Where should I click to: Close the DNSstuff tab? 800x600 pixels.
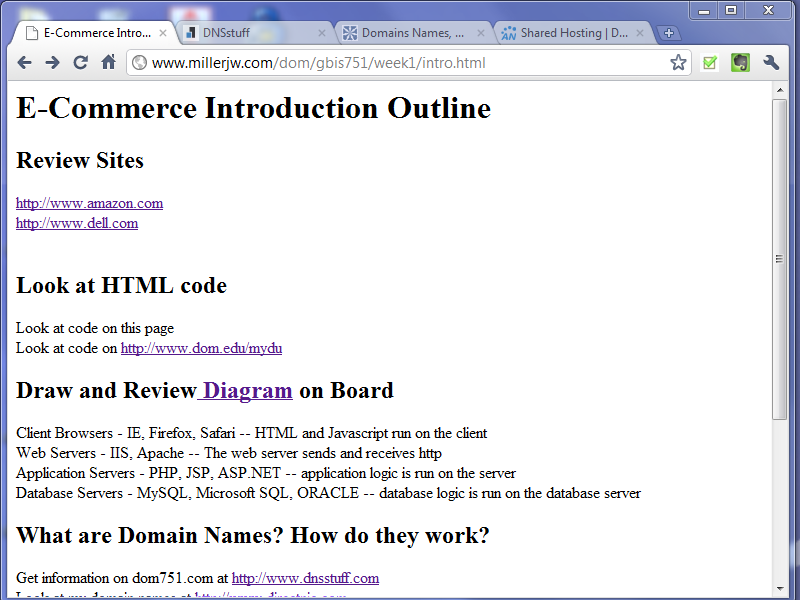click(x=322, y=33)
